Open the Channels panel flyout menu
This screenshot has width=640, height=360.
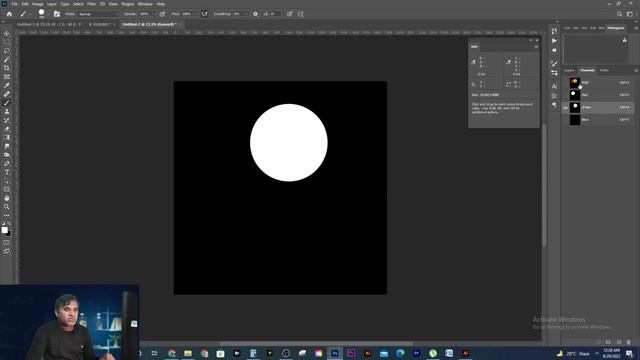click(636, 70)
